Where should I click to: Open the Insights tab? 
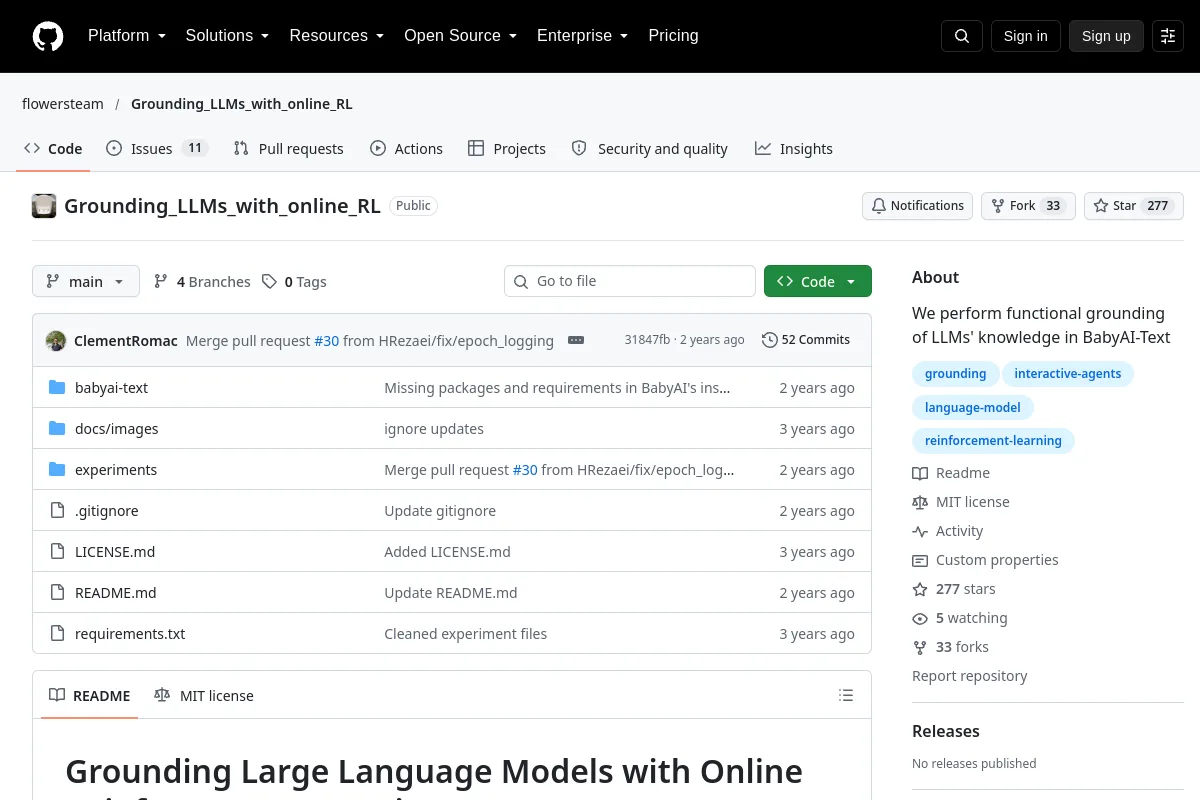(794, 149)
